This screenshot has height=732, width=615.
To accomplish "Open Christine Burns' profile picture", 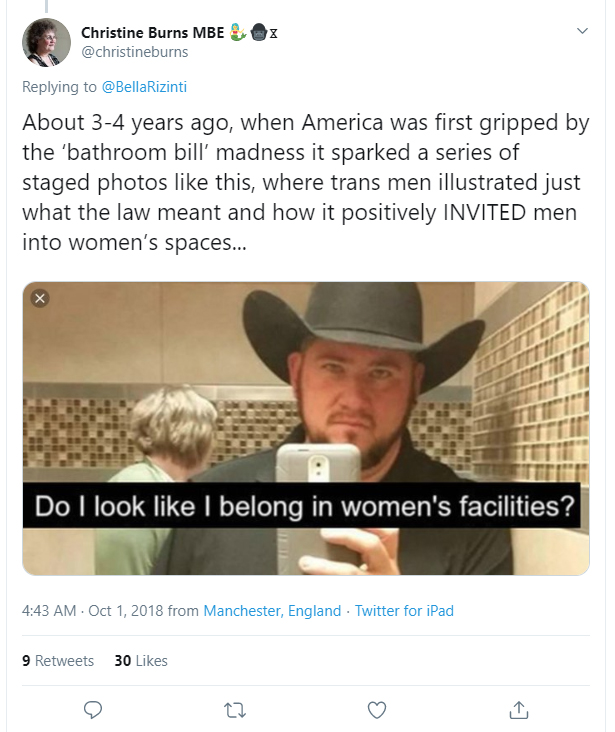I will tap(46, 42).
